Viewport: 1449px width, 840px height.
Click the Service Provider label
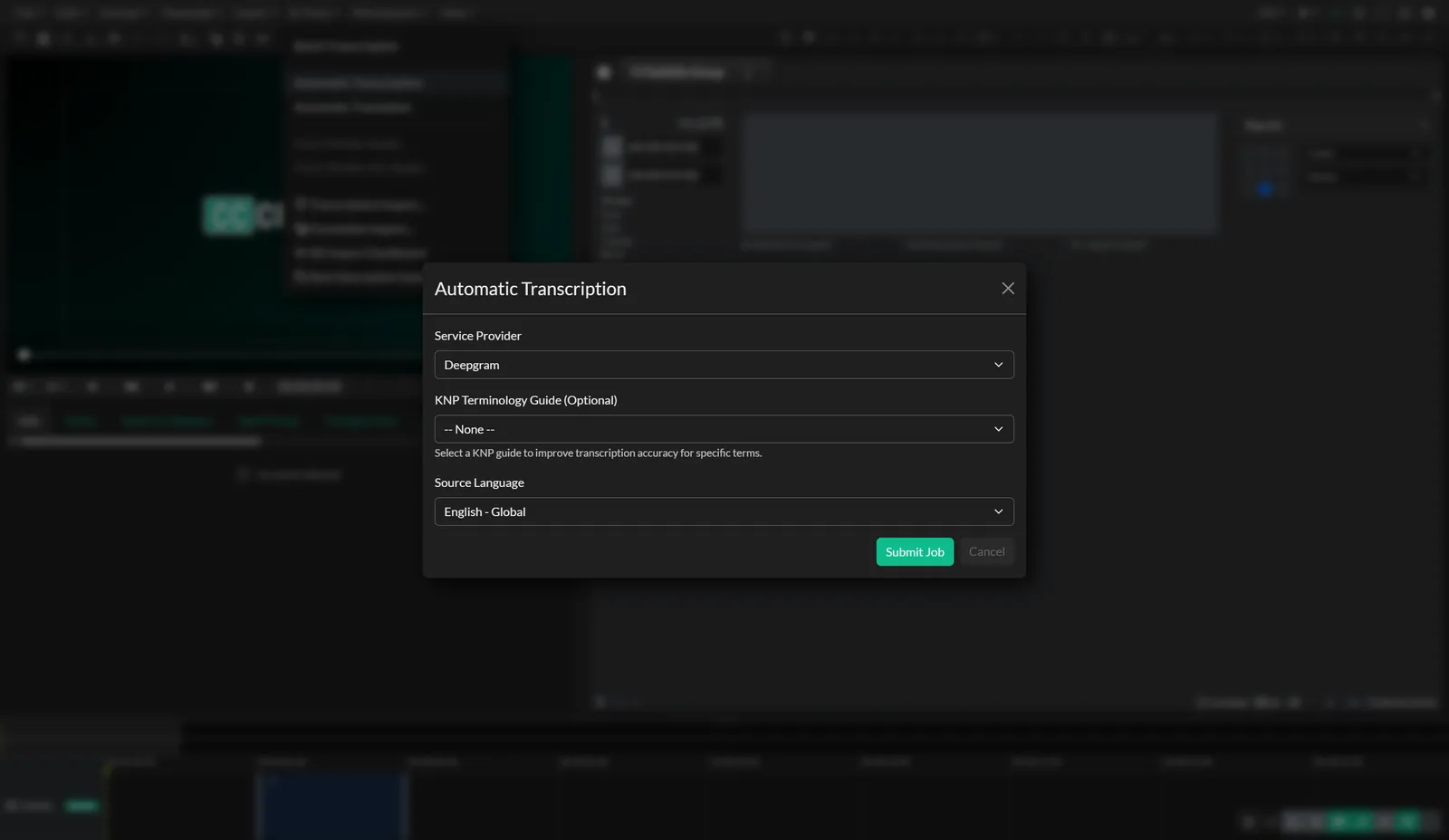click(477, 336)
